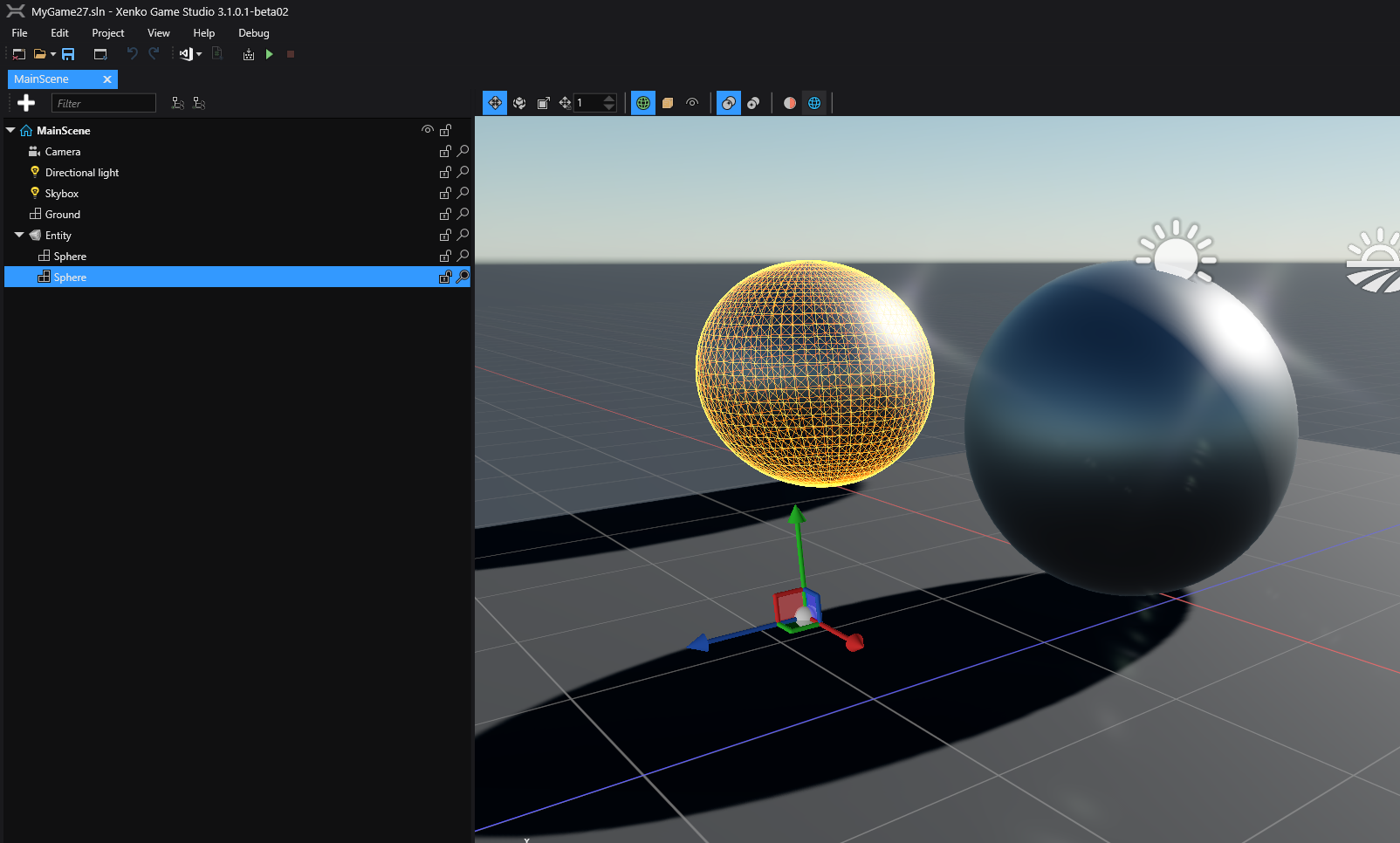This screenshot has width=1400, height=843.
Task: Select the Entity parent item
Action: [58, 236]
